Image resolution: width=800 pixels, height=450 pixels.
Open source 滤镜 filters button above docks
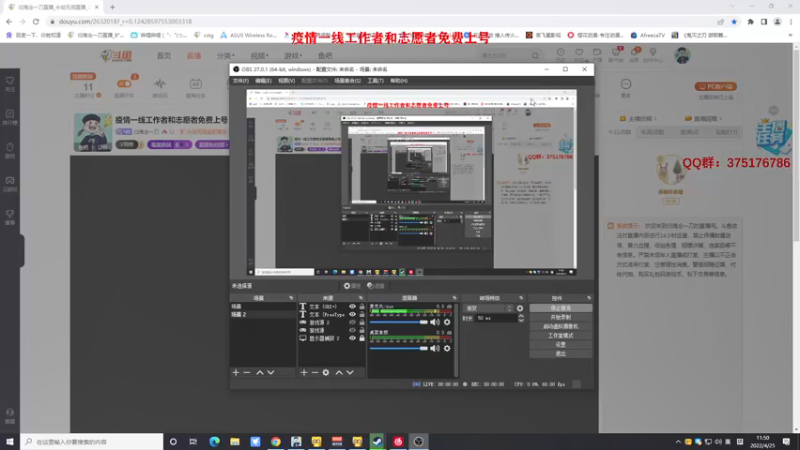point(376,286)
